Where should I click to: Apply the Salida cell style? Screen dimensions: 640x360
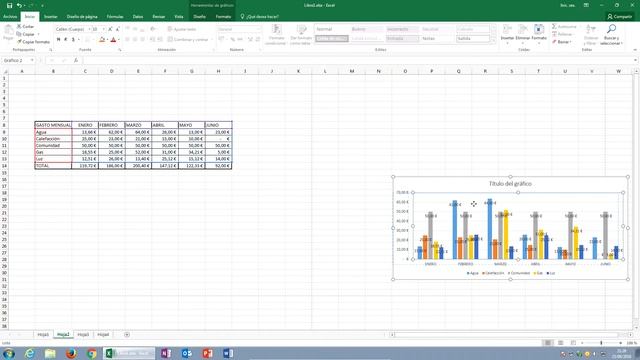pos(473,39)
